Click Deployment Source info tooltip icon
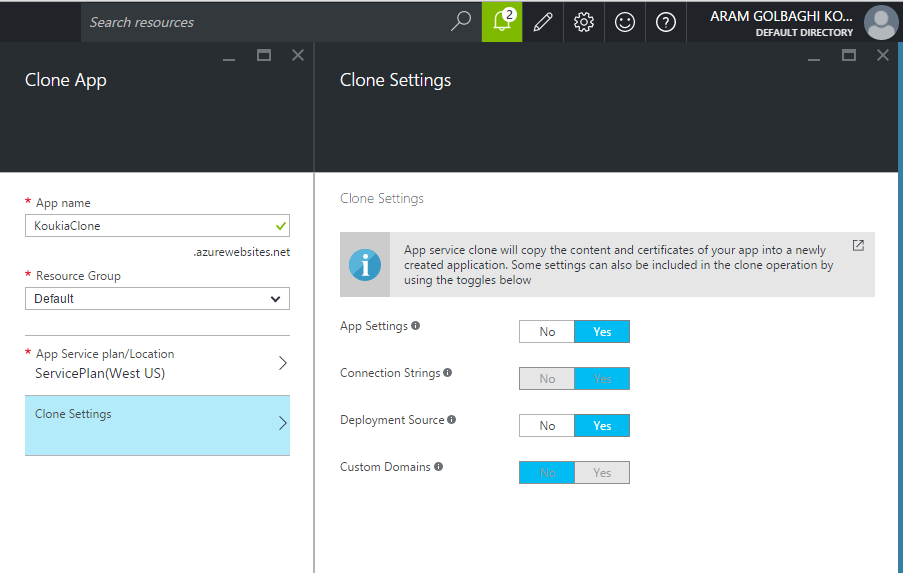 point(452,420)
